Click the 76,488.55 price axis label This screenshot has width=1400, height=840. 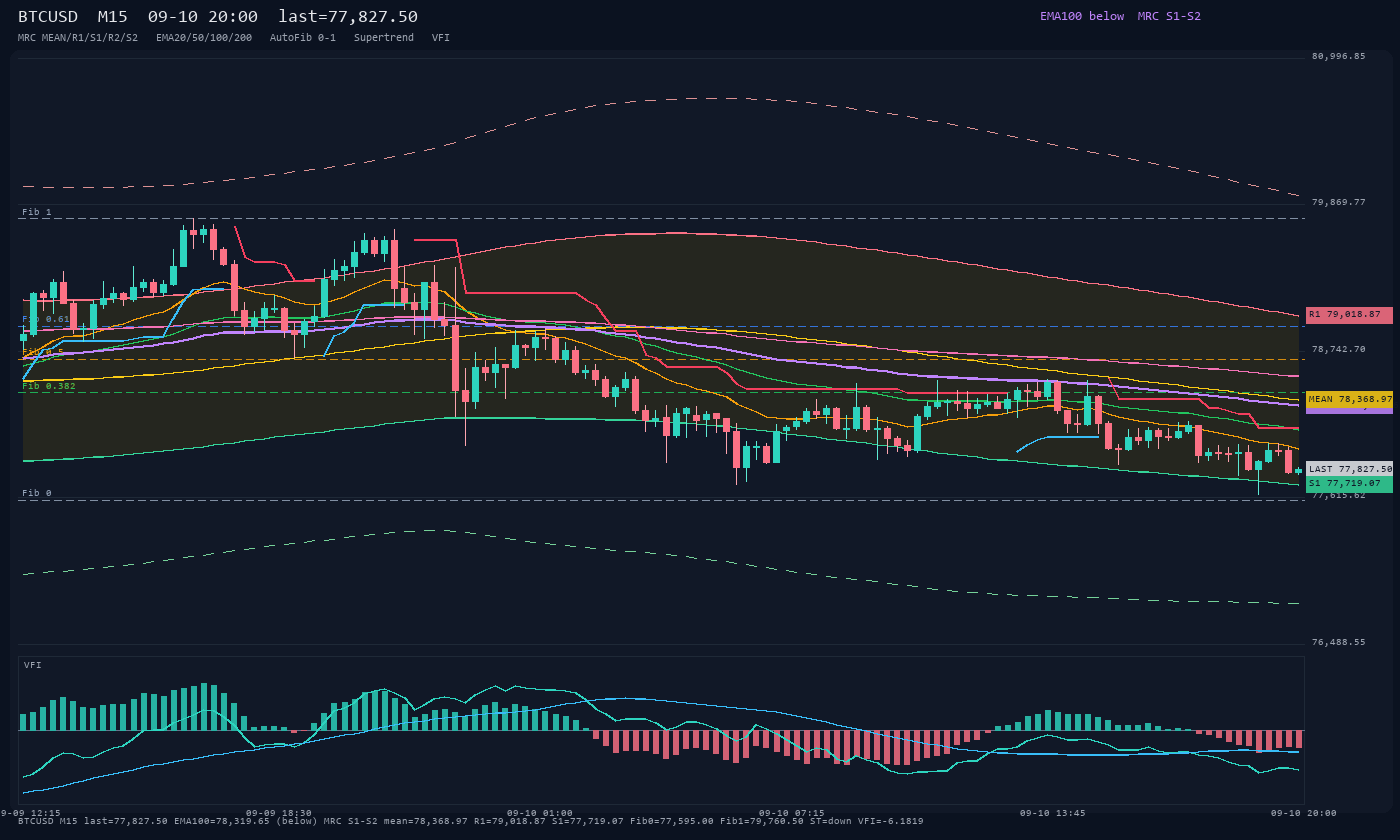pyautogui.click(x=1338, y=643)
